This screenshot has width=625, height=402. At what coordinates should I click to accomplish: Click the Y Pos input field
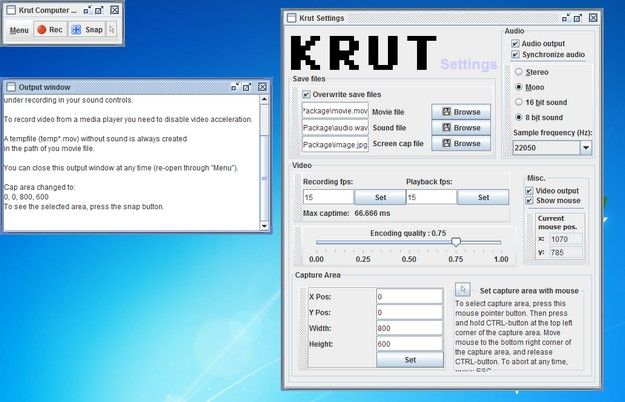click(x=409, y=312)
